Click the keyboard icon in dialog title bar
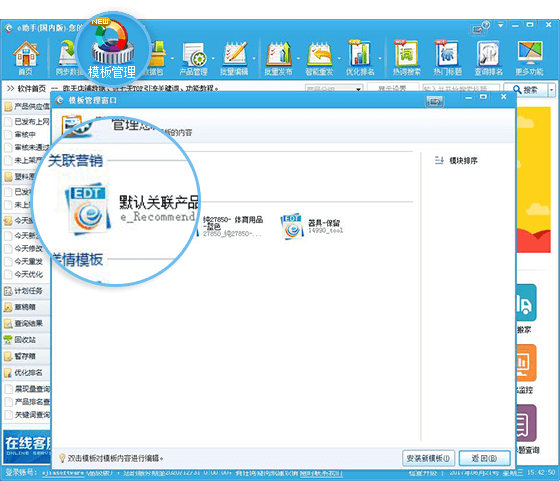This screenshot has height=481, width=560. click(x=435, y=102)
